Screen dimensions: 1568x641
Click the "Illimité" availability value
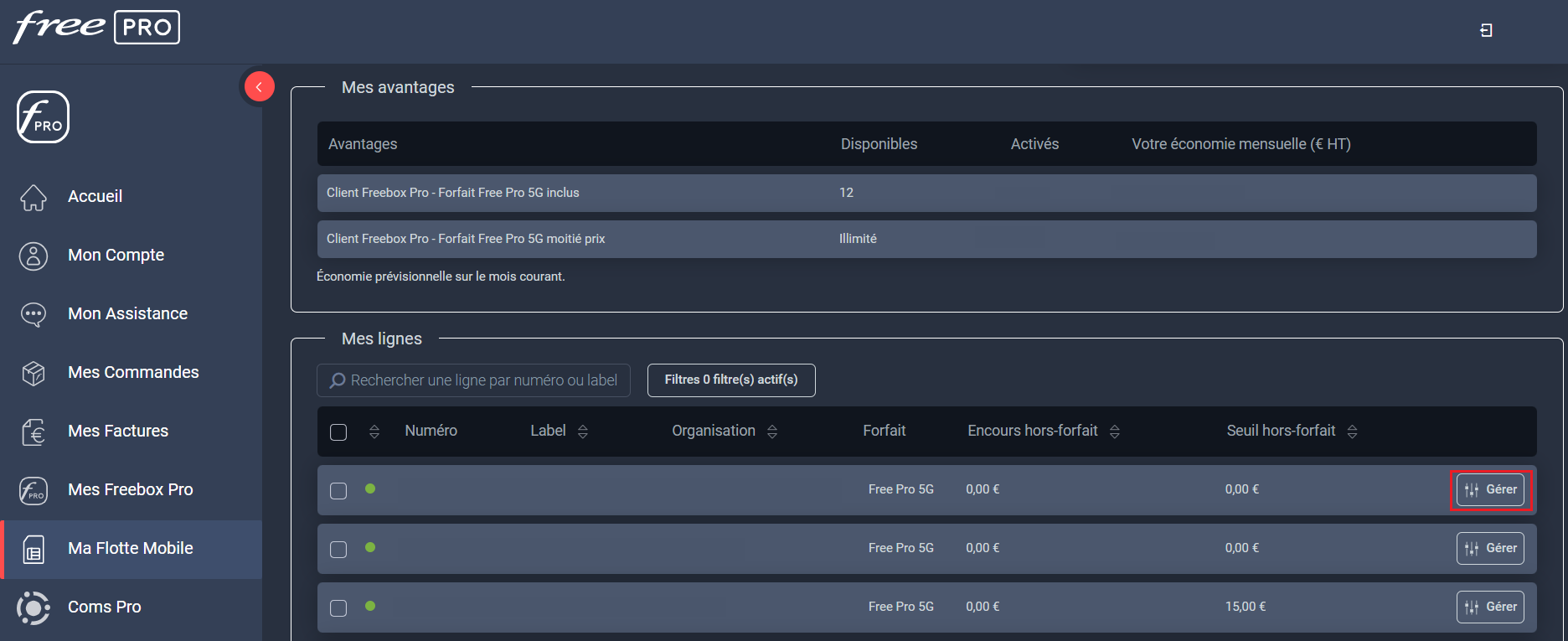pos(858,239)
